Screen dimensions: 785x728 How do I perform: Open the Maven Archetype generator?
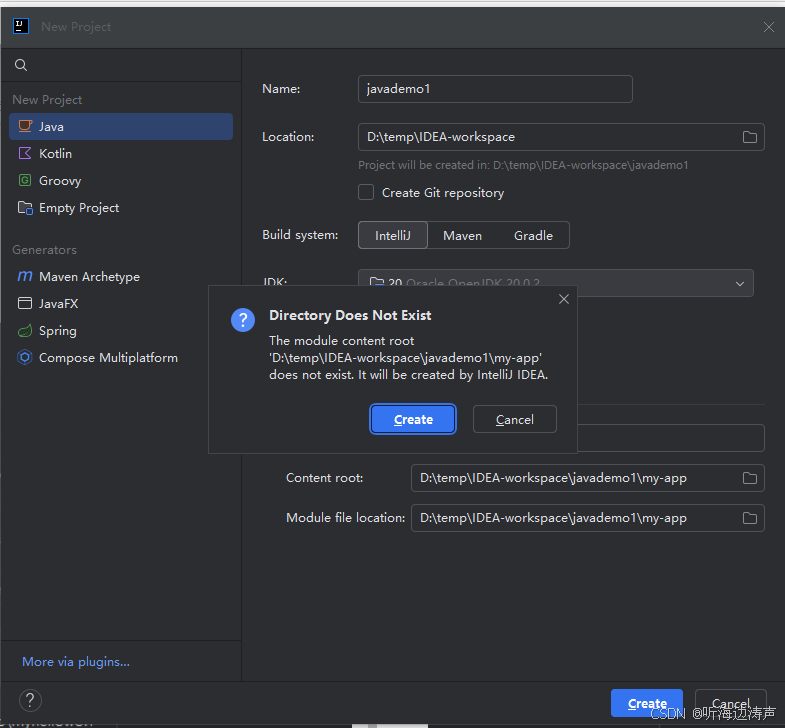point(121,277)
